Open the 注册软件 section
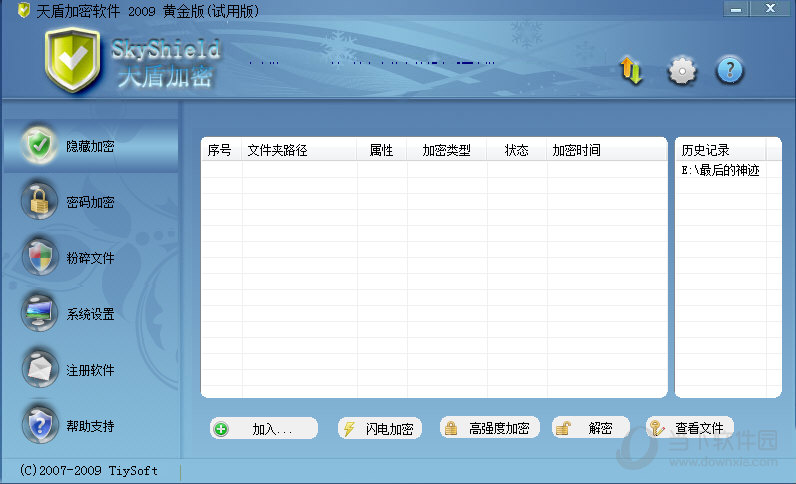796x484 pixels. pos(90,370)
